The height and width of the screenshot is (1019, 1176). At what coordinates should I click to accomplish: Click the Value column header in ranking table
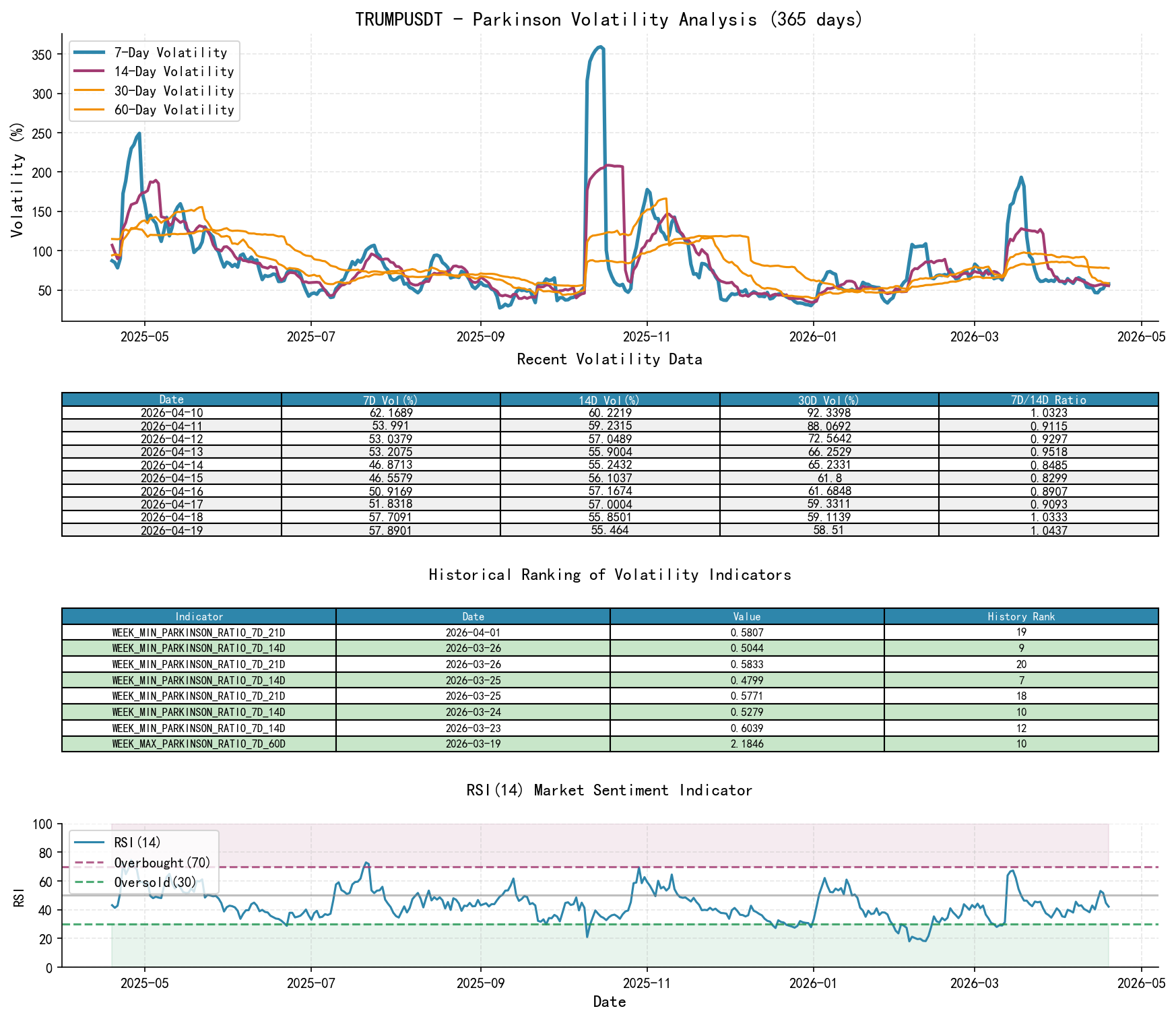pyautogui.click(x=747, y=616)
